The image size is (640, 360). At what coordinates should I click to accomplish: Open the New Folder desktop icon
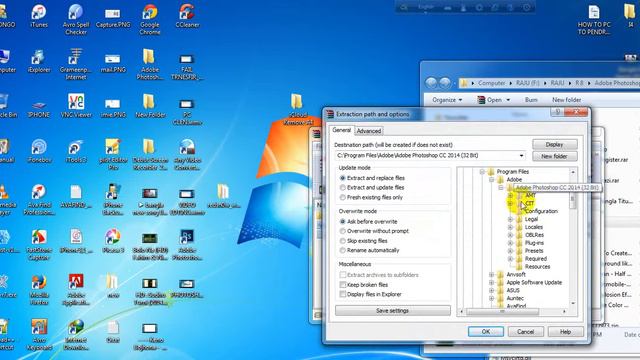click(150, 107)
